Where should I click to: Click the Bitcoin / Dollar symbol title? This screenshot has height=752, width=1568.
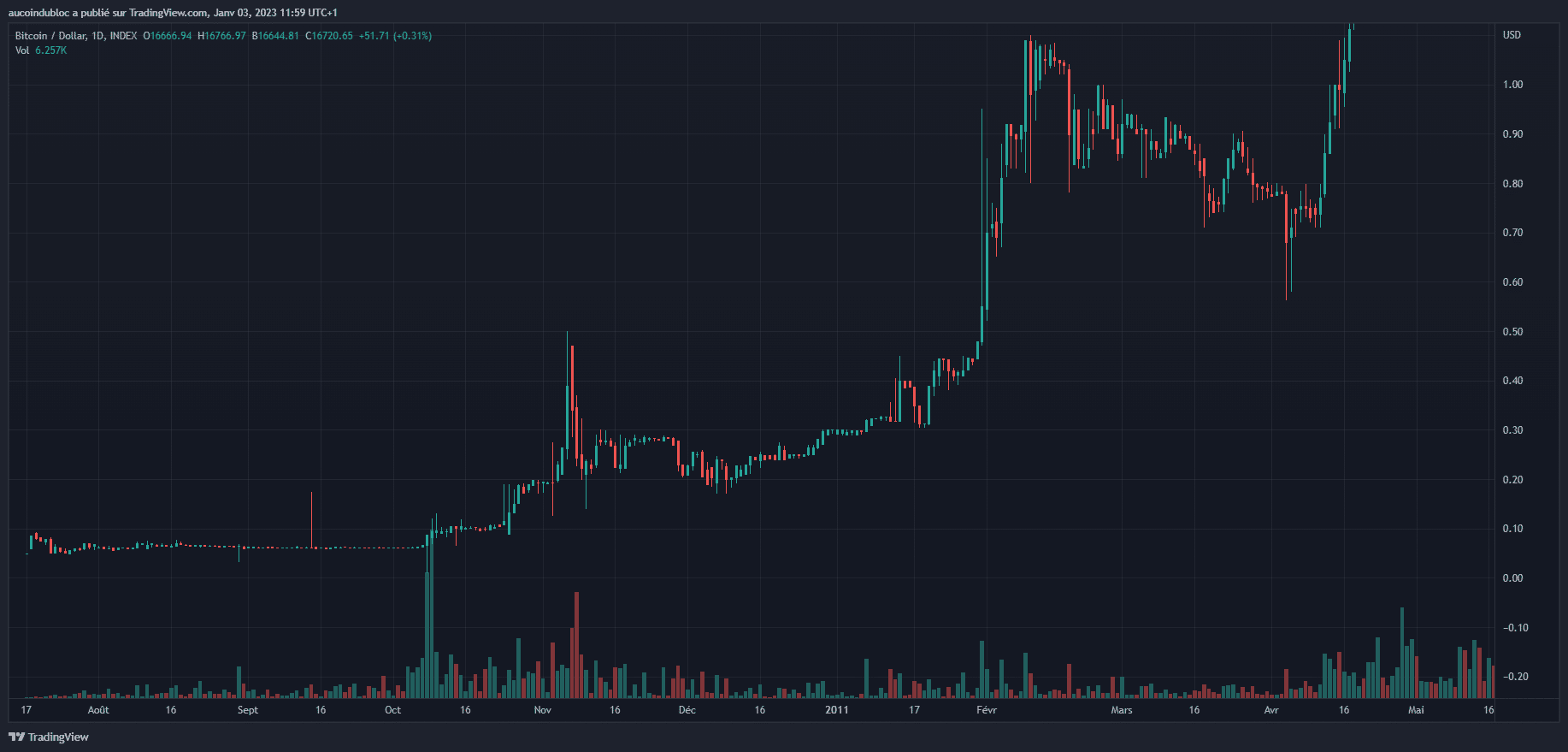coord(50,36)
